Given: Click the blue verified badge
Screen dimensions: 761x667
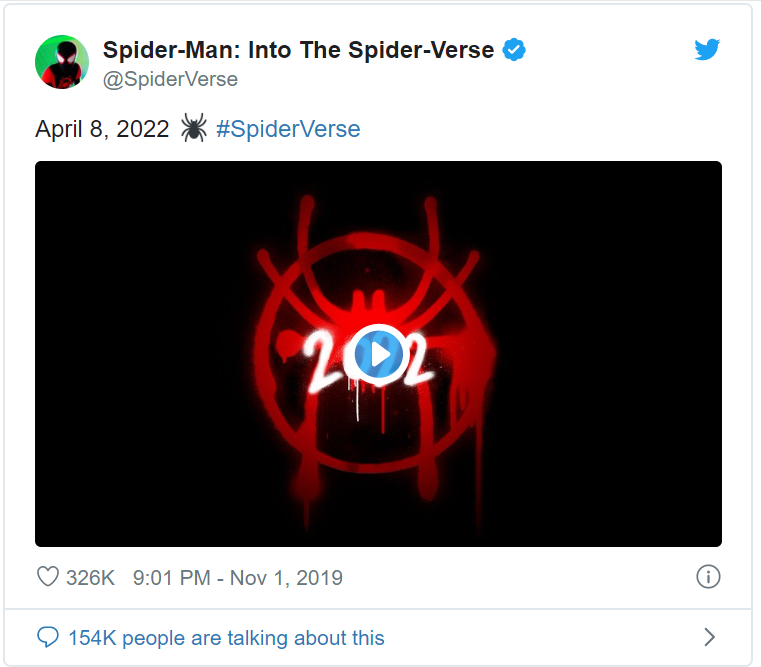Looking at the screenshot, I should tap(514, 50).
